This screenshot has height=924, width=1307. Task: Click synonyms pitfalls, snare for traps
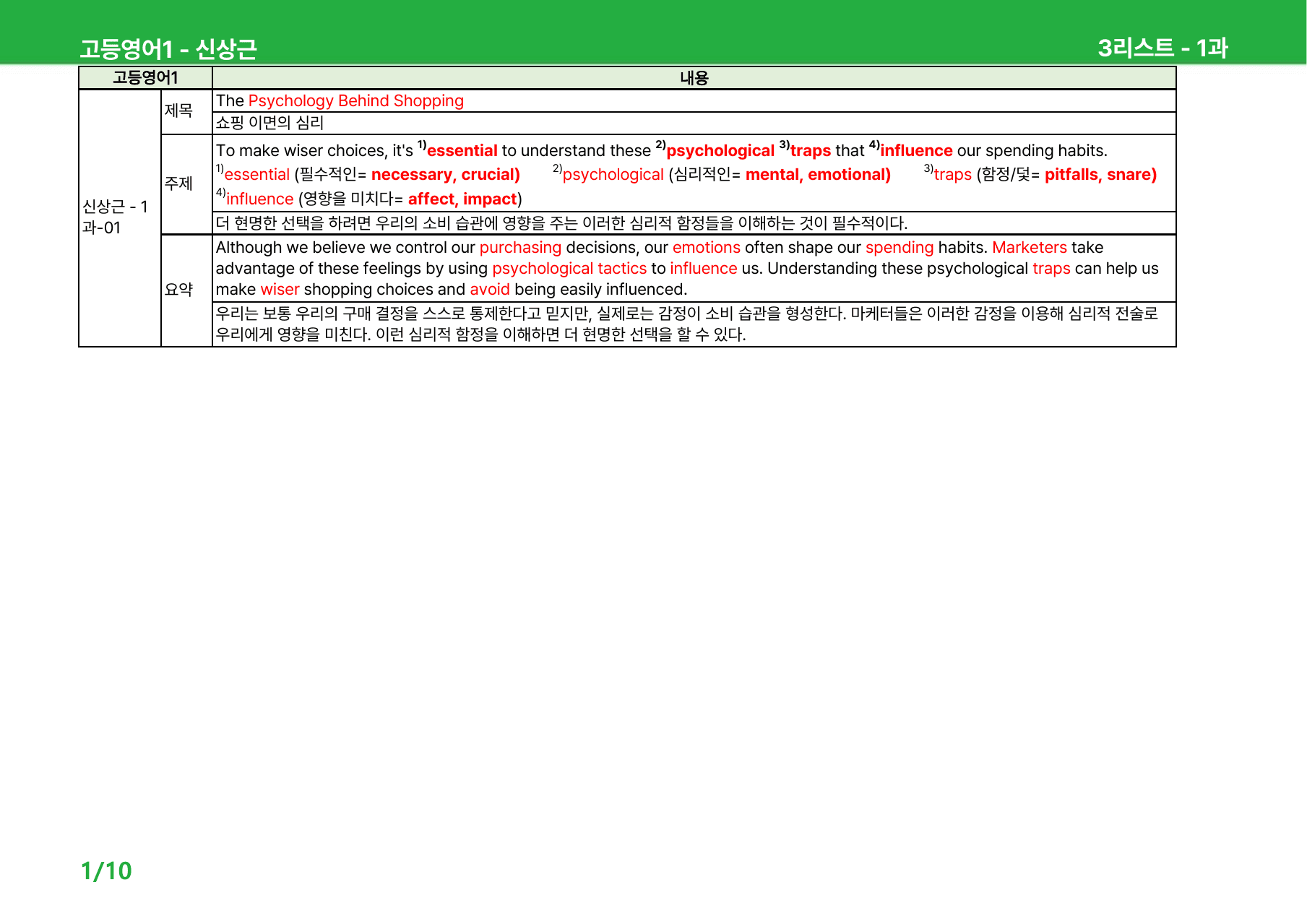click(x=1100, y=174)
